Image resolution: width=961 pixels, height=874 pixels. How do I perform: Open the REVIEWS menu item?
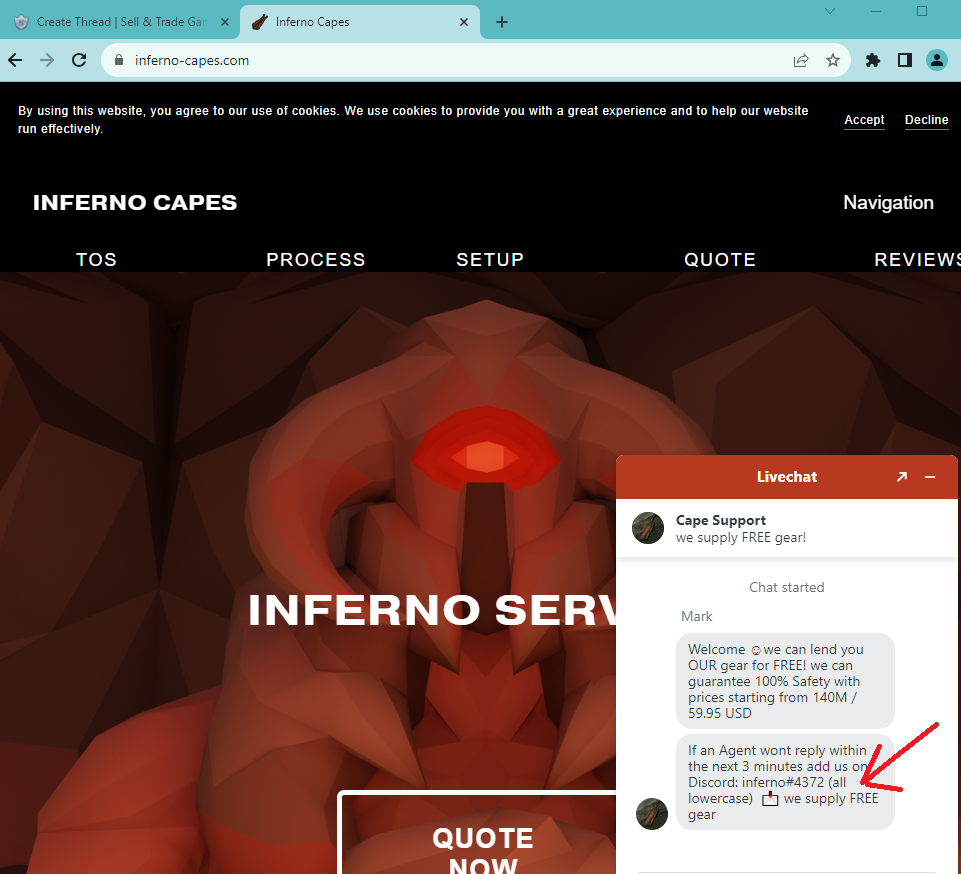click(917, 259)
